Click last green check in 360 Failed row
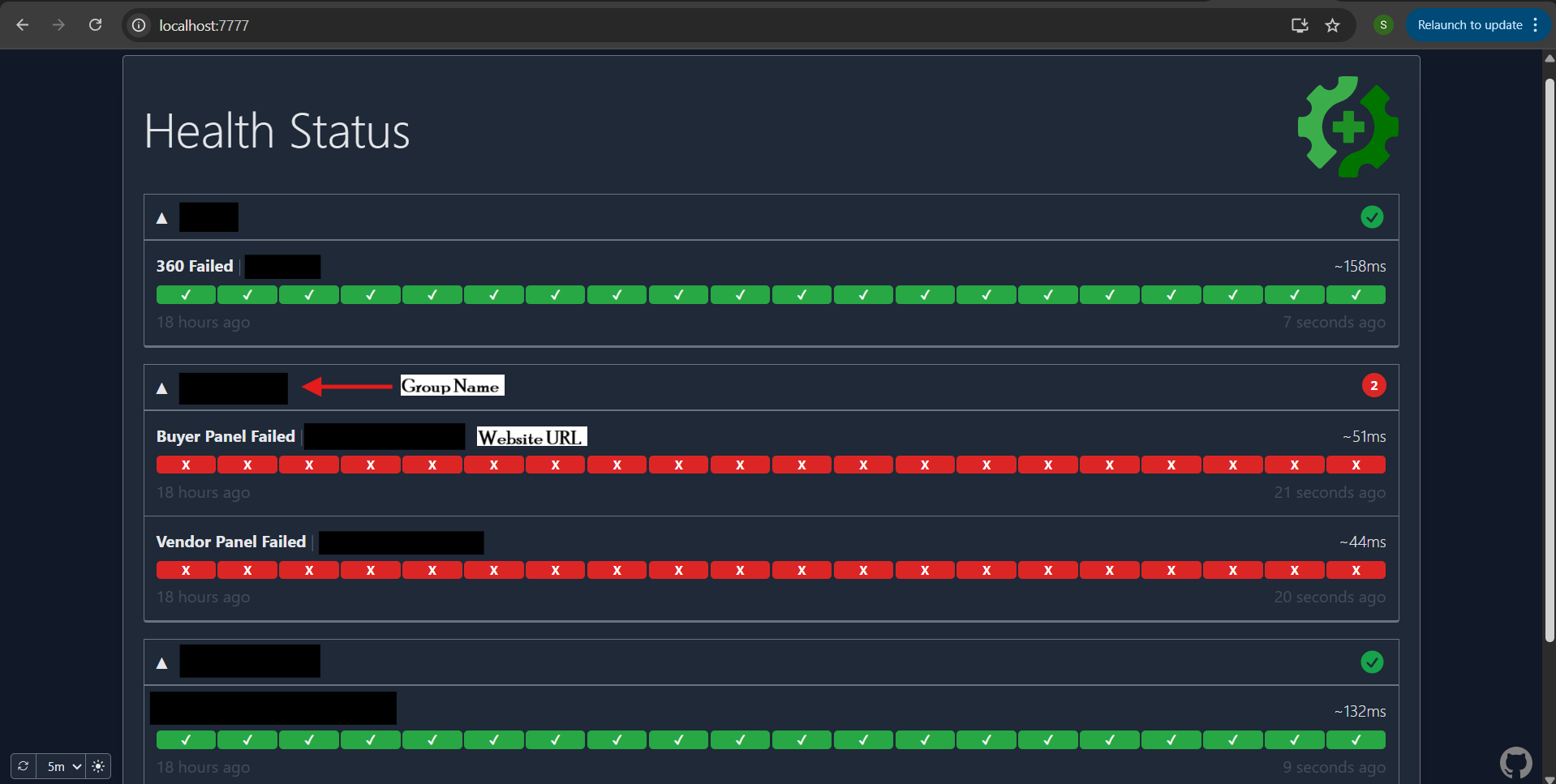Image resolution: width=1556 pixels, height=784 pixels. pyautogui.click(x=1356, y=295)
